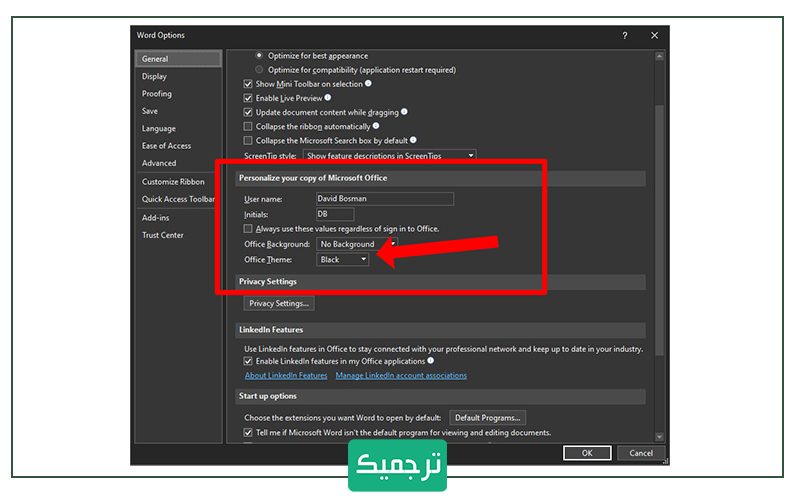The height and width of the screenshot is (500, 800).
Task: Cancel the Word Options dialog
Action: tap(641, 453)
